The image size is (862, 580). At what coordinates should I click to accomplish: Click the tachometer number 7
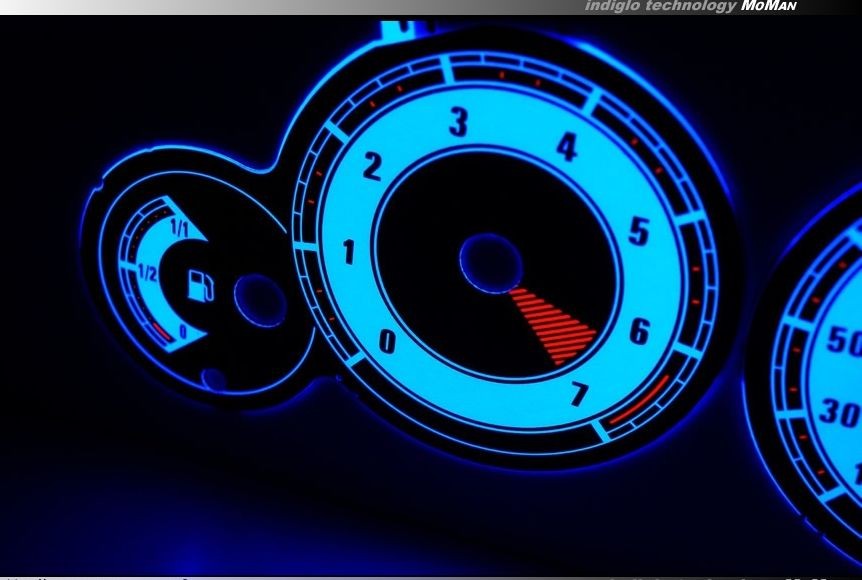(x=579, y=394)
